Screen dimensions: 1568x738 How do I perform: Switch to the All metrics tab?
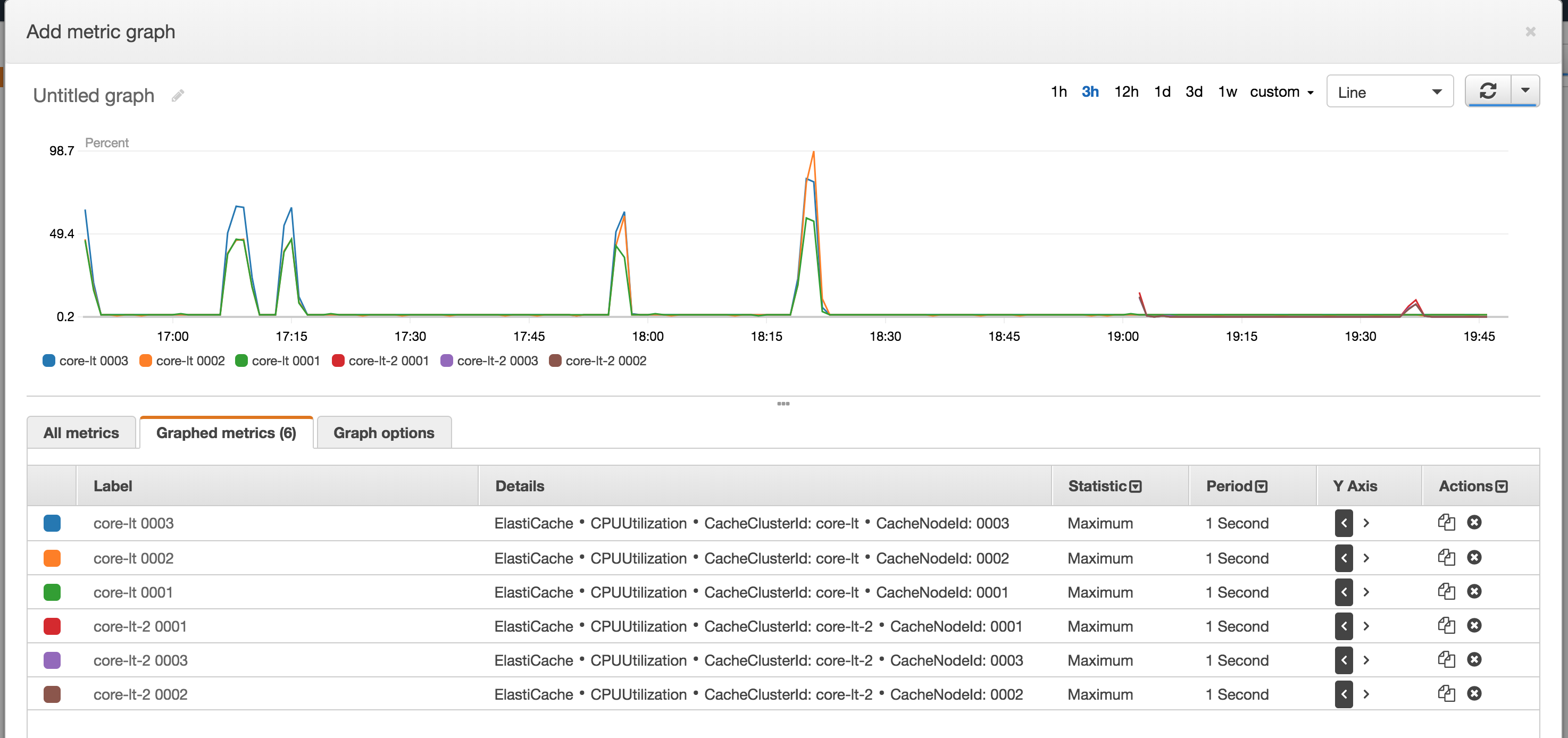pyautogui.click(x=81, y=432)
